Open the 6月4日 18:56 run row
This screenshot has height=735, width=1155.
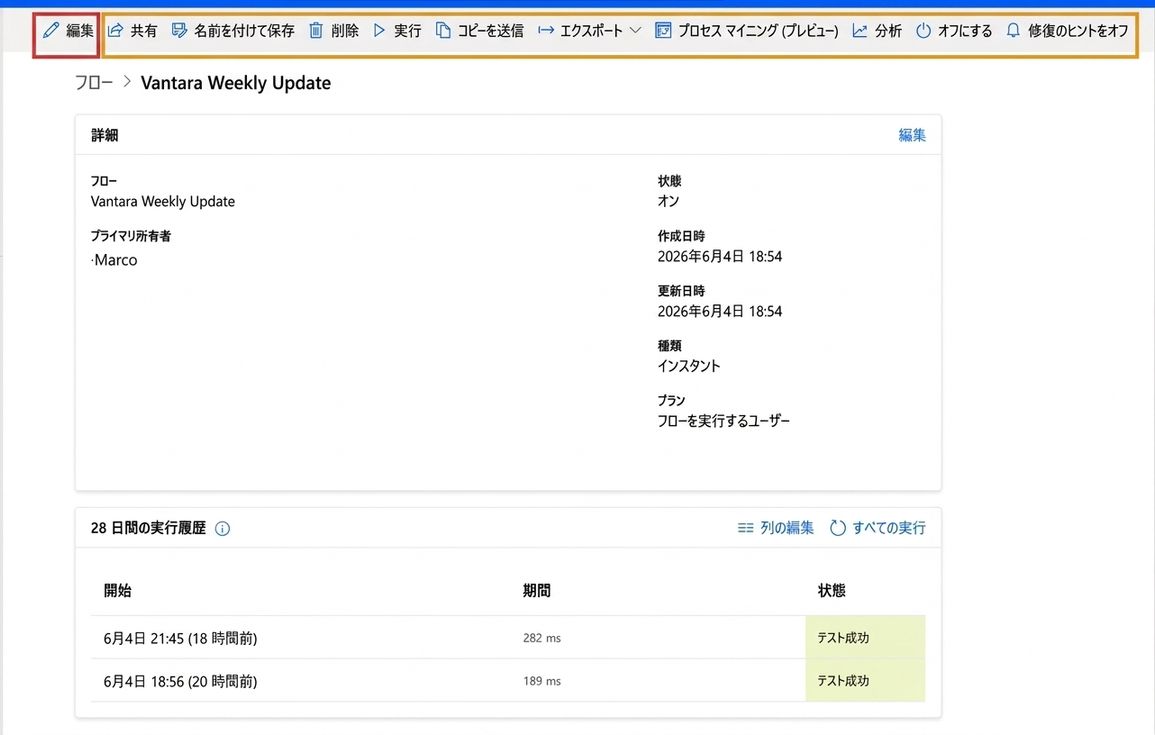tap(508, 681)
